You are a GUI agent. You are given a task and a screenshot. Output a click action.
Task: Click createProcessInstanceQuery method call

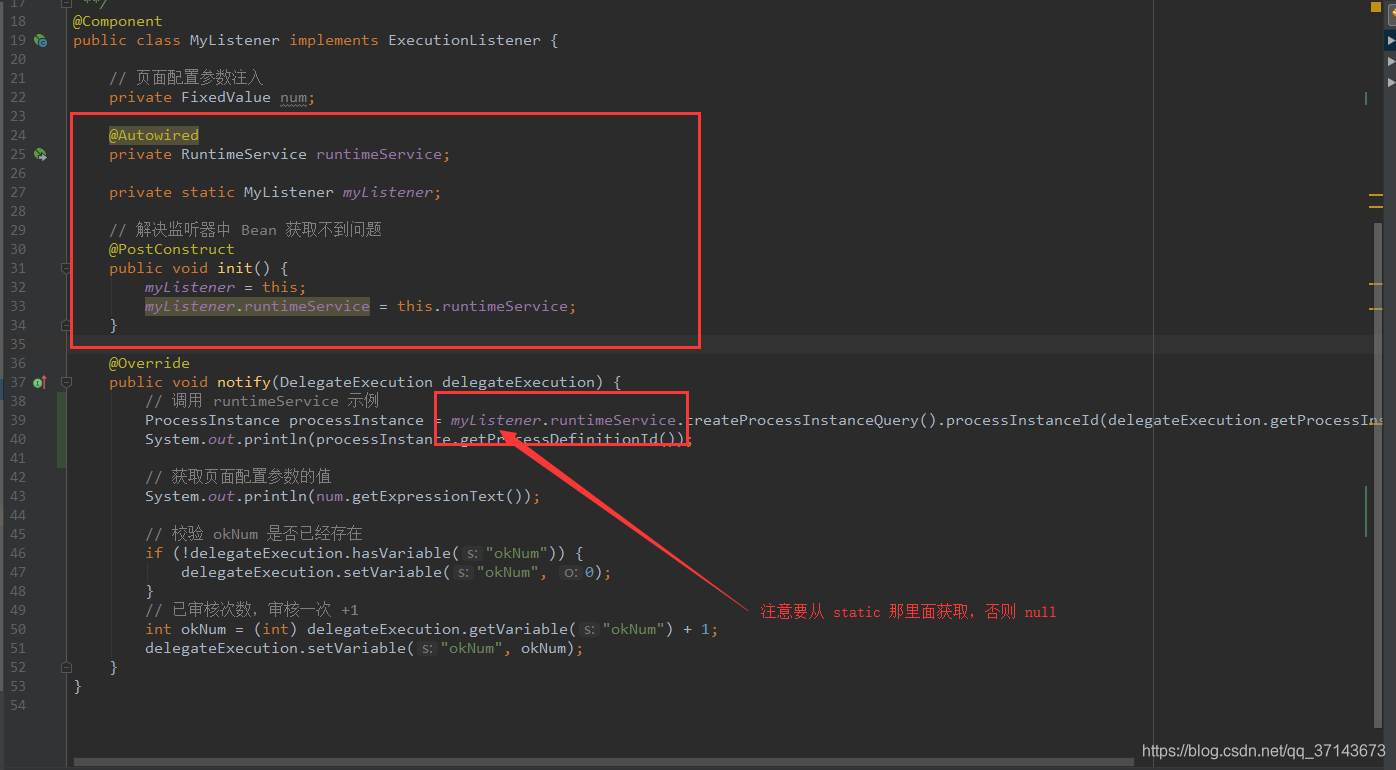(803, 420)
